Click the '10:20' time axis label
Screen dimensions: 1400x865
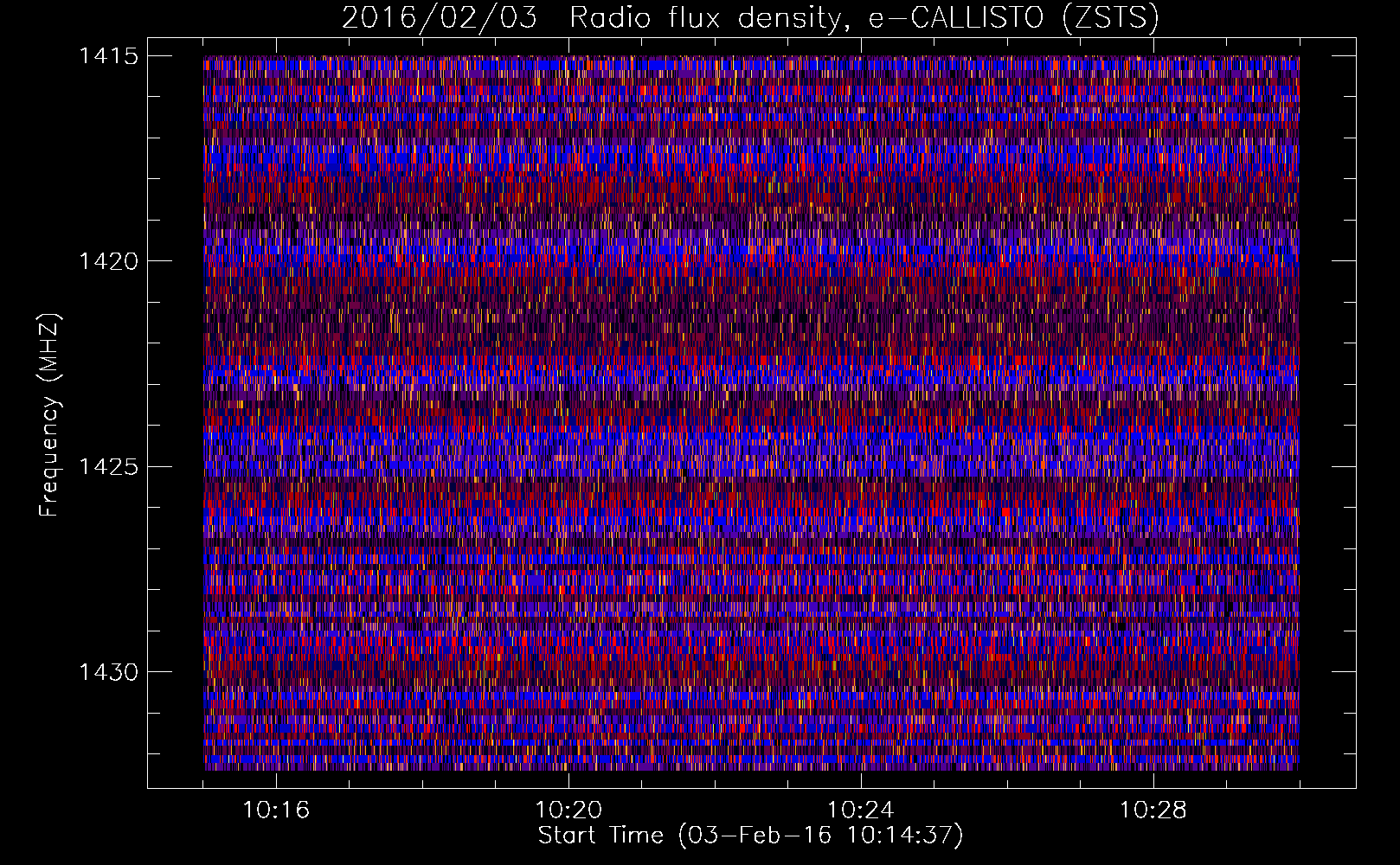click(x=568, y=811)
